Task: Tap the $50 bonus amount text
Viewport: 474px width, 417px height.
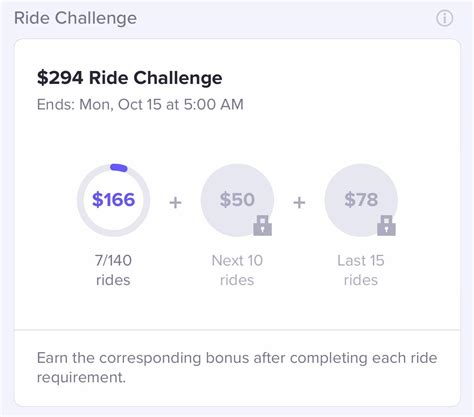Action: tap(237, 200)
